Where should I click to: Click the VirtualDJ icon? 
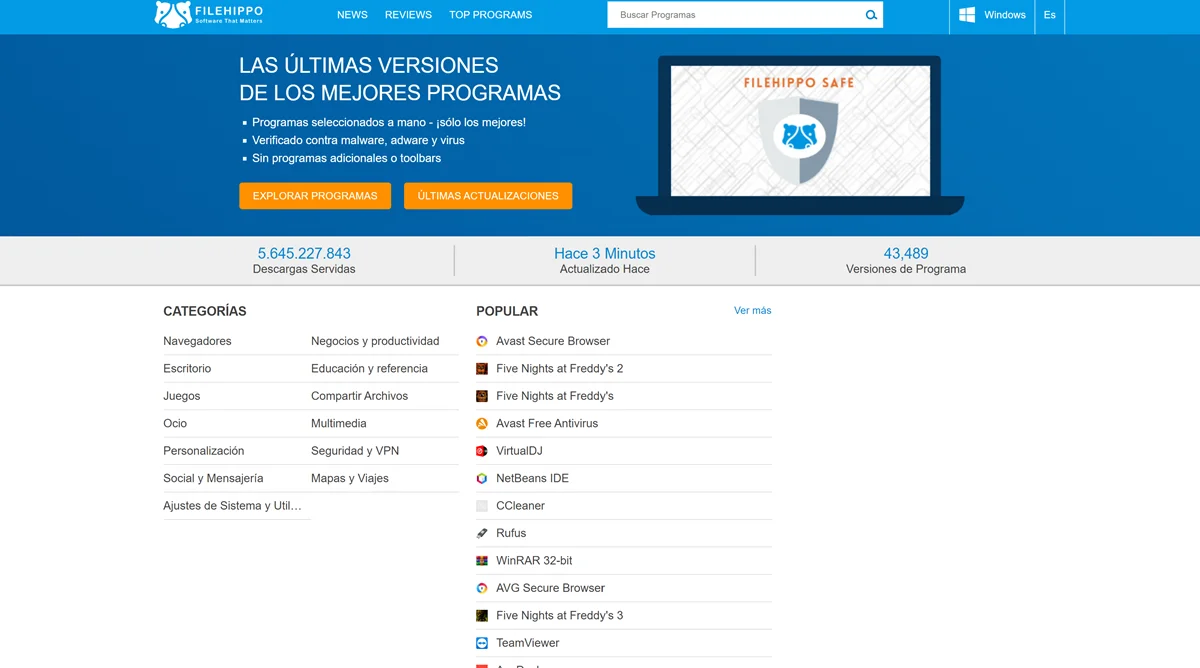click(x=482, y=451)
